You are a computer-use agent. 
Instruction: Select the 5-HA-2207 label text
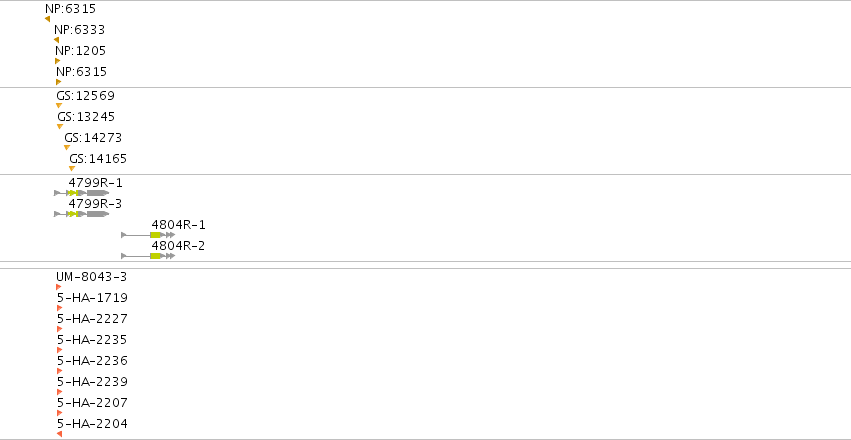pyautogui.click(x=92, y=403)
